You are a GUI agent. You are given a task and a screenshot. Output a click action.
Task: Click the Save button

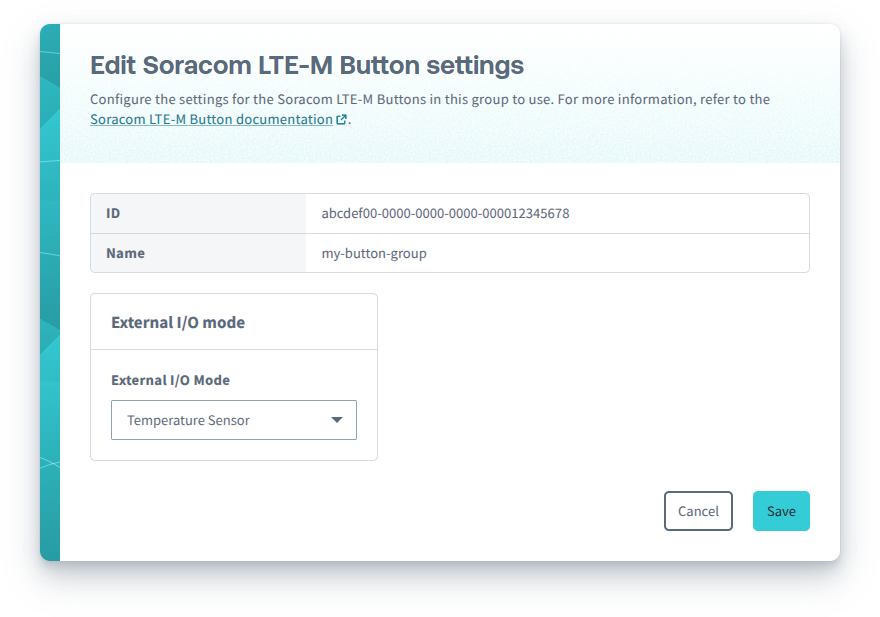[x=781, y=511]
